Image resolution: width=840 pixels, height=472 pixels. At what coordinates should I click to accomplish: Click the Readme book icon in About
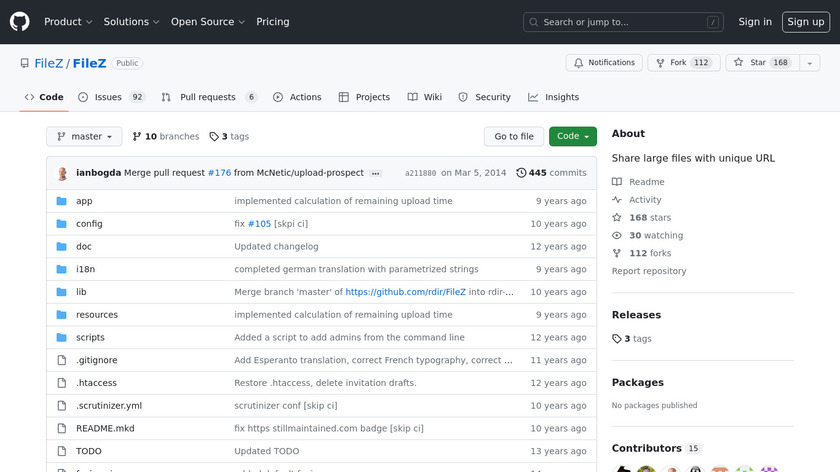point(618,182)
